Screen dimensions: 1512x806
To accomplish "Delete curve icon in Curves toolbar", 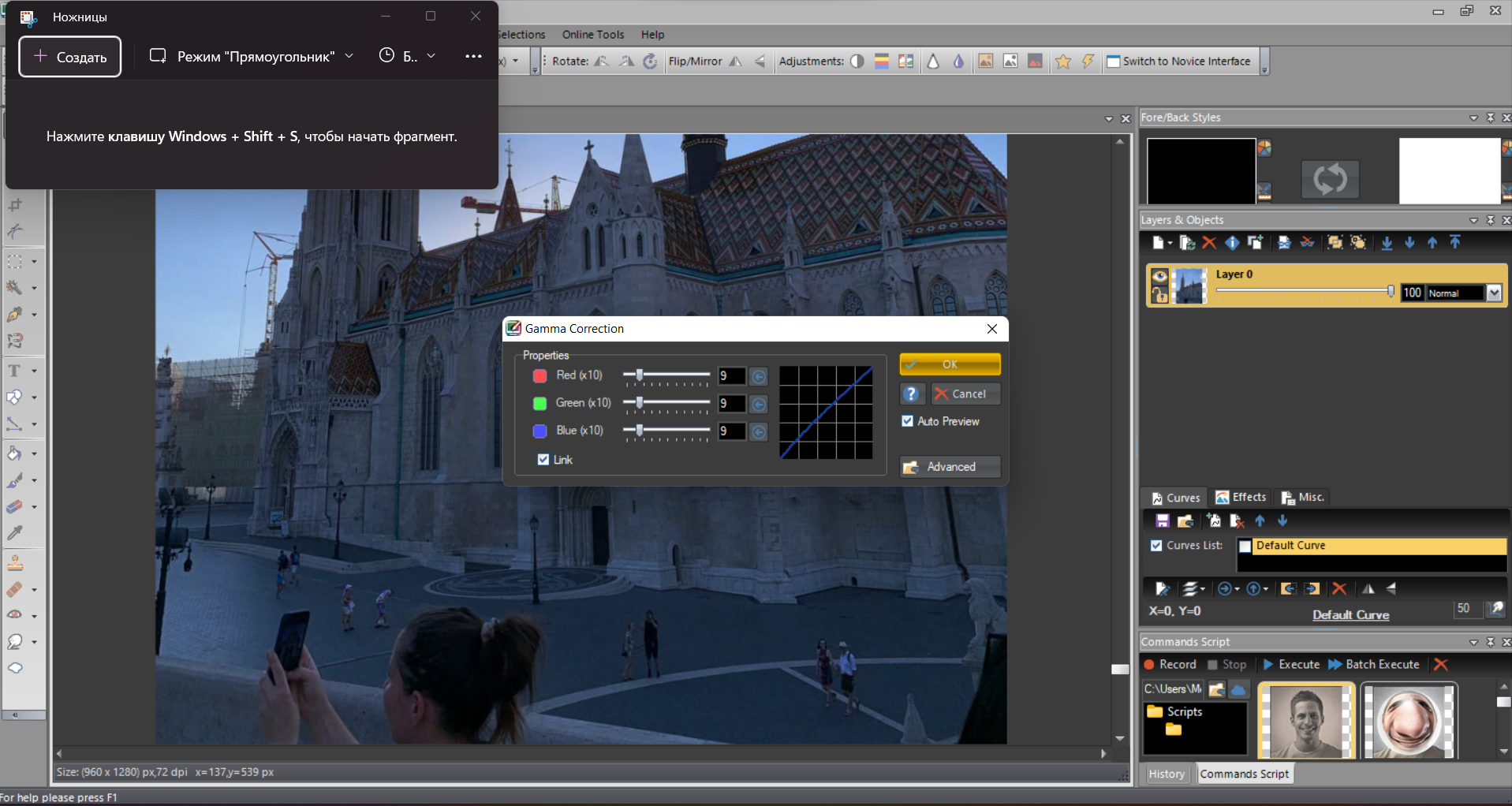I will [1237, 521].
